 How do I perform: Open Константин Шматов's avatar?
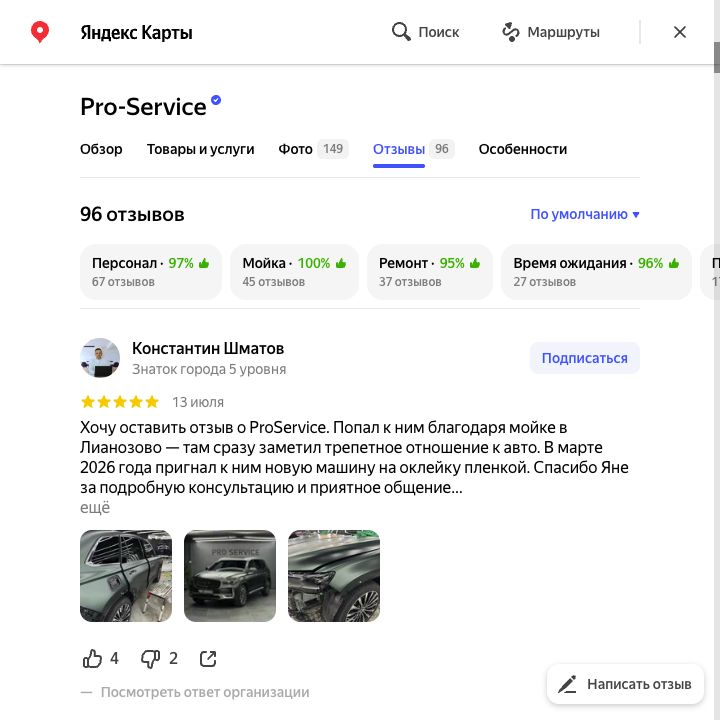(x=100, y=358)
